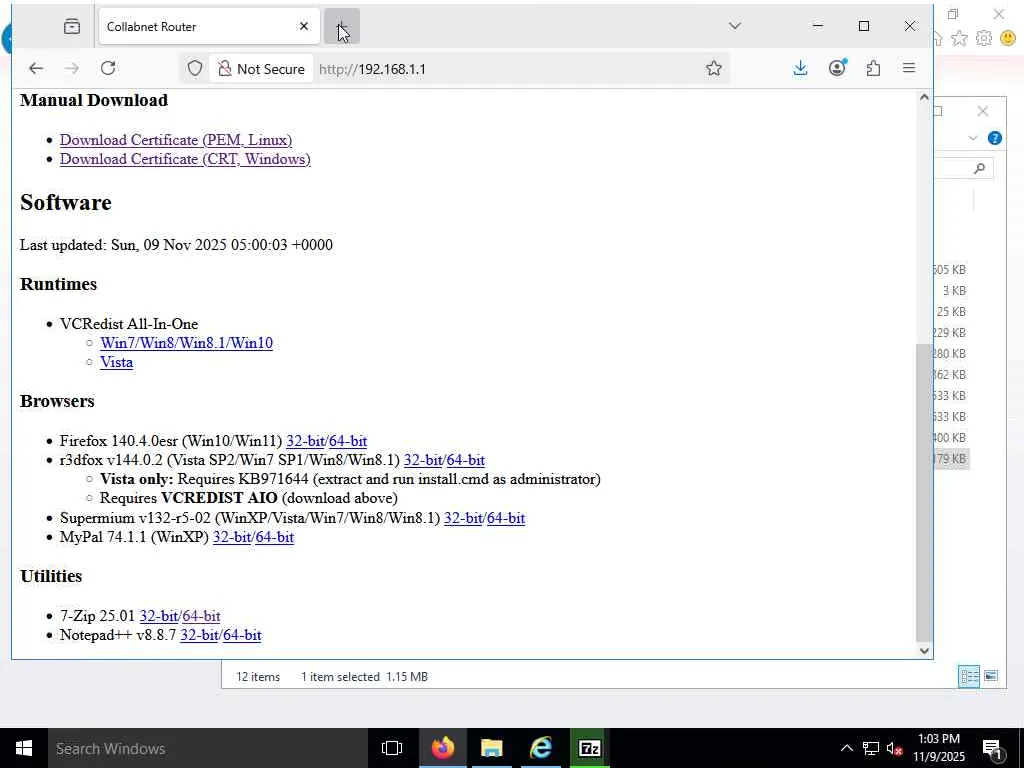Open the Firefox account icon
The height and width of the screenshot is (768, 1024).
(x=837, y=68)
